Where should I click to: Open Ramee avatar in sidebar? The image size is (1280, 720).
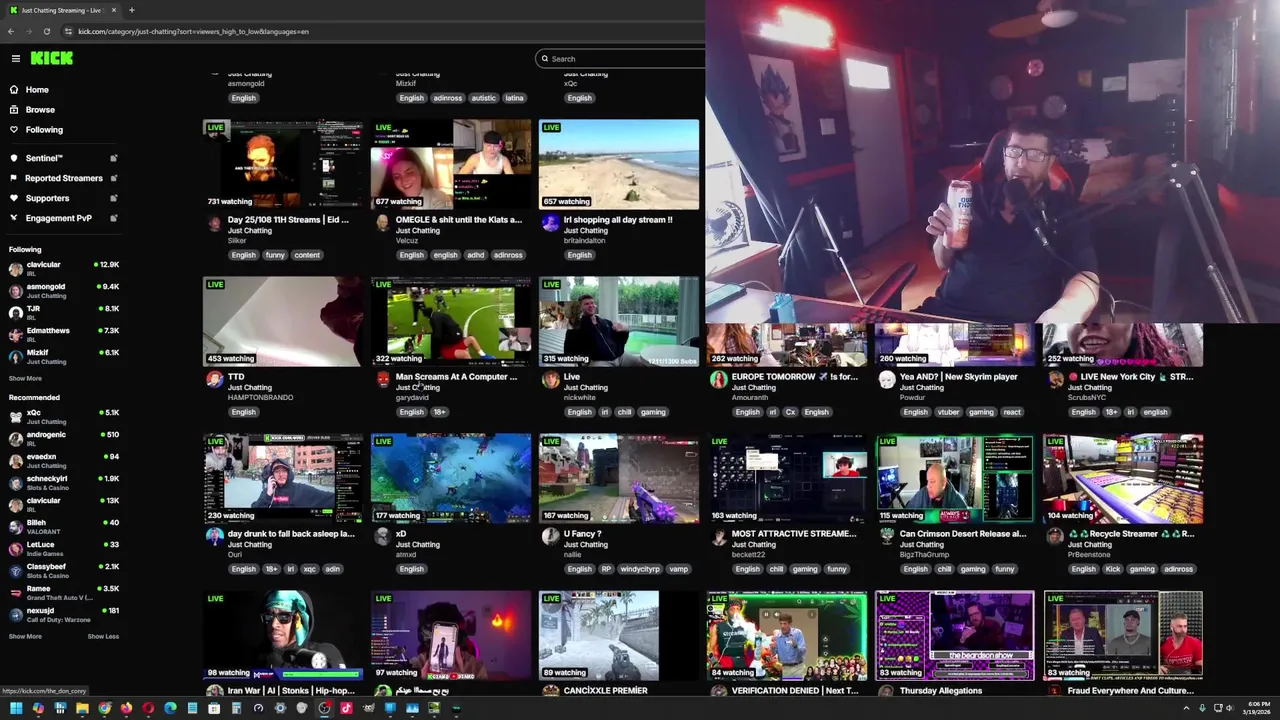[x=16, y=592]
